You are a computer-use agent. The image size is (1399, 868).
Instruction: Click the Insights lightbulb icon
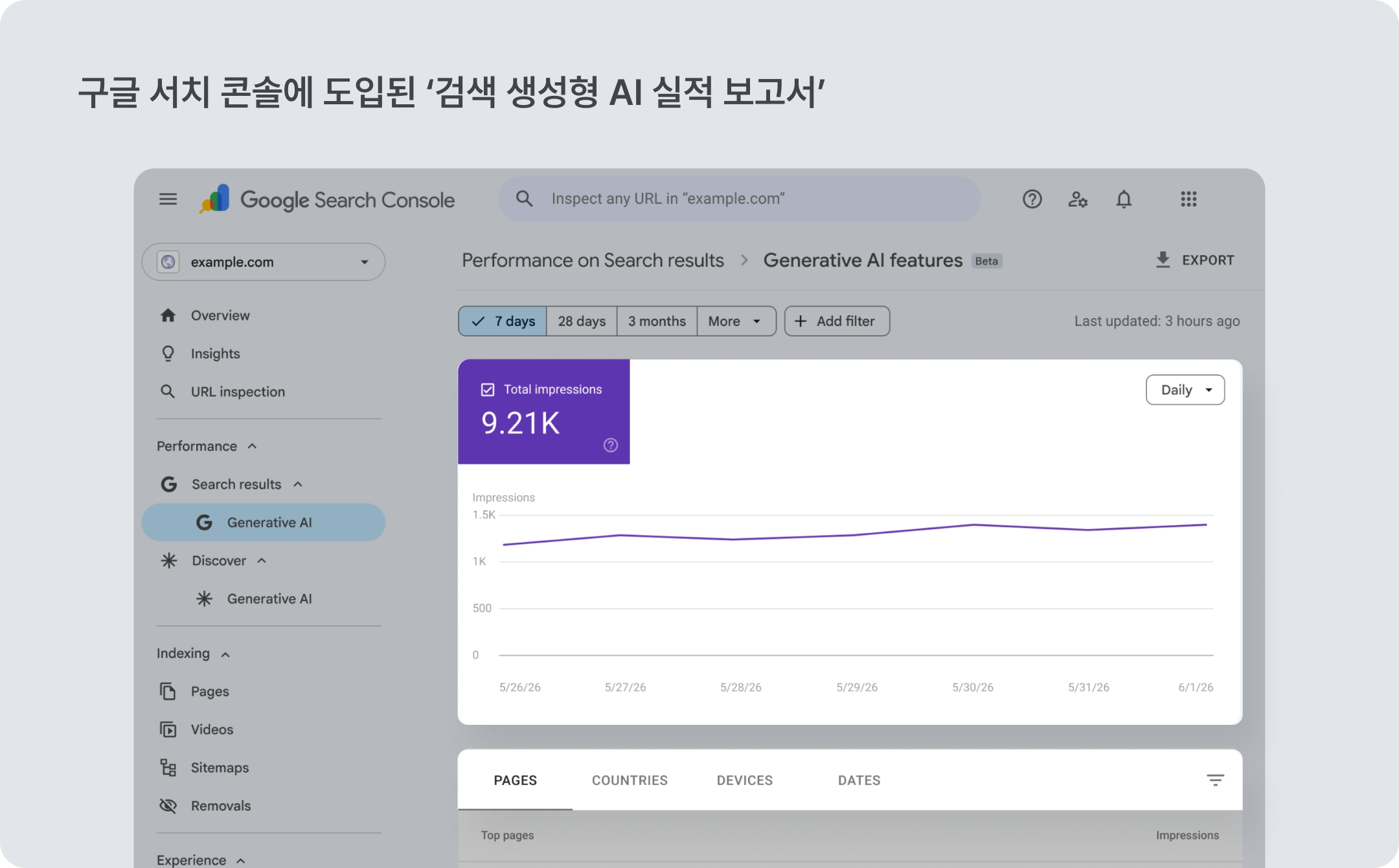point(168,354)
